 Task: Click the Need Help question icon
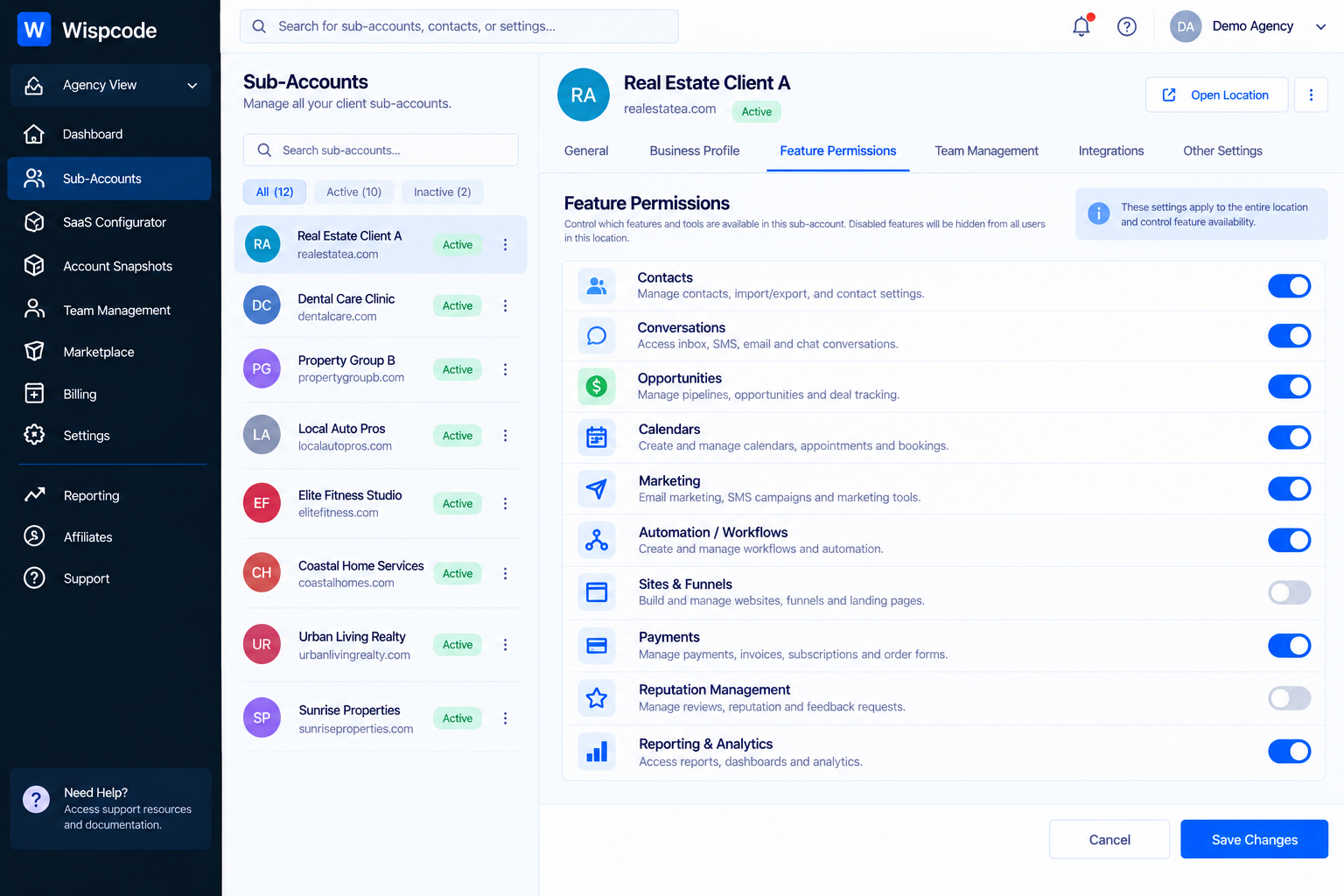[36, 799]
